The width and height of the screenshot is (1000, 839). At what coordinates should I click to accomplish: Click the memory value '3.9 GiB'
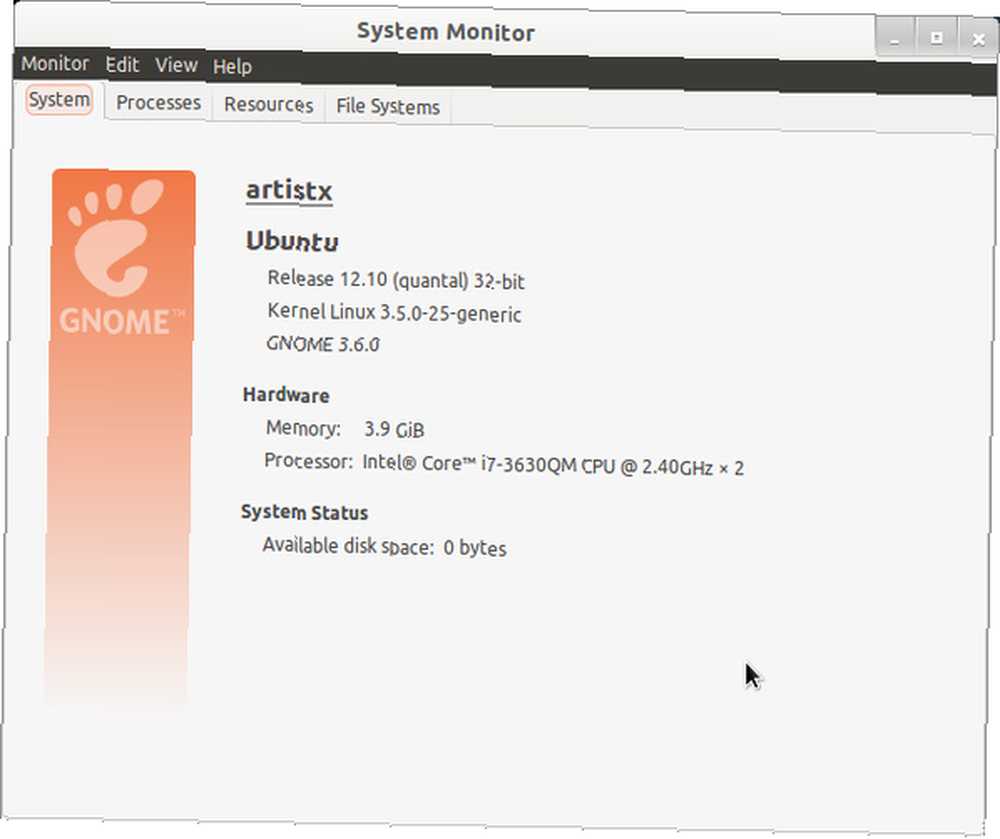coord(394,430)
